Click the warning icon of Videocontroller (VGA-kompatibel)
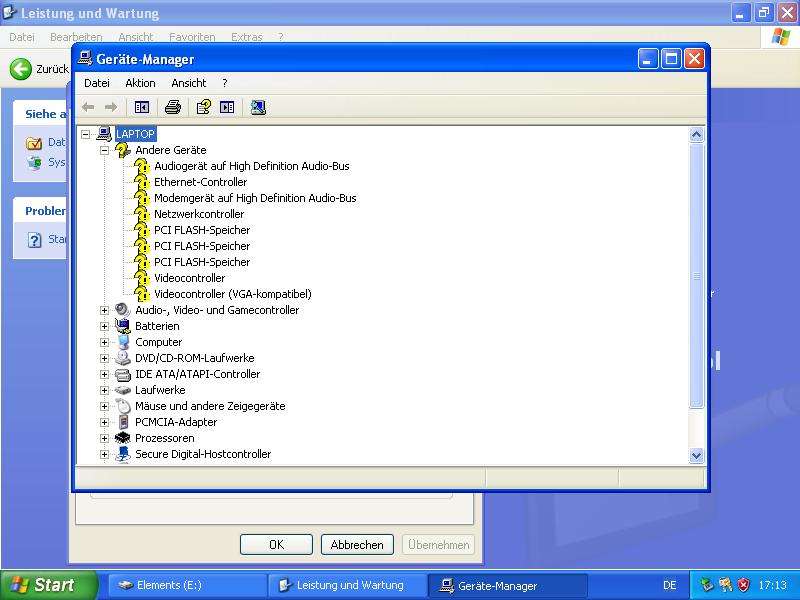This screenshot has width=800, height=600. 142,294
